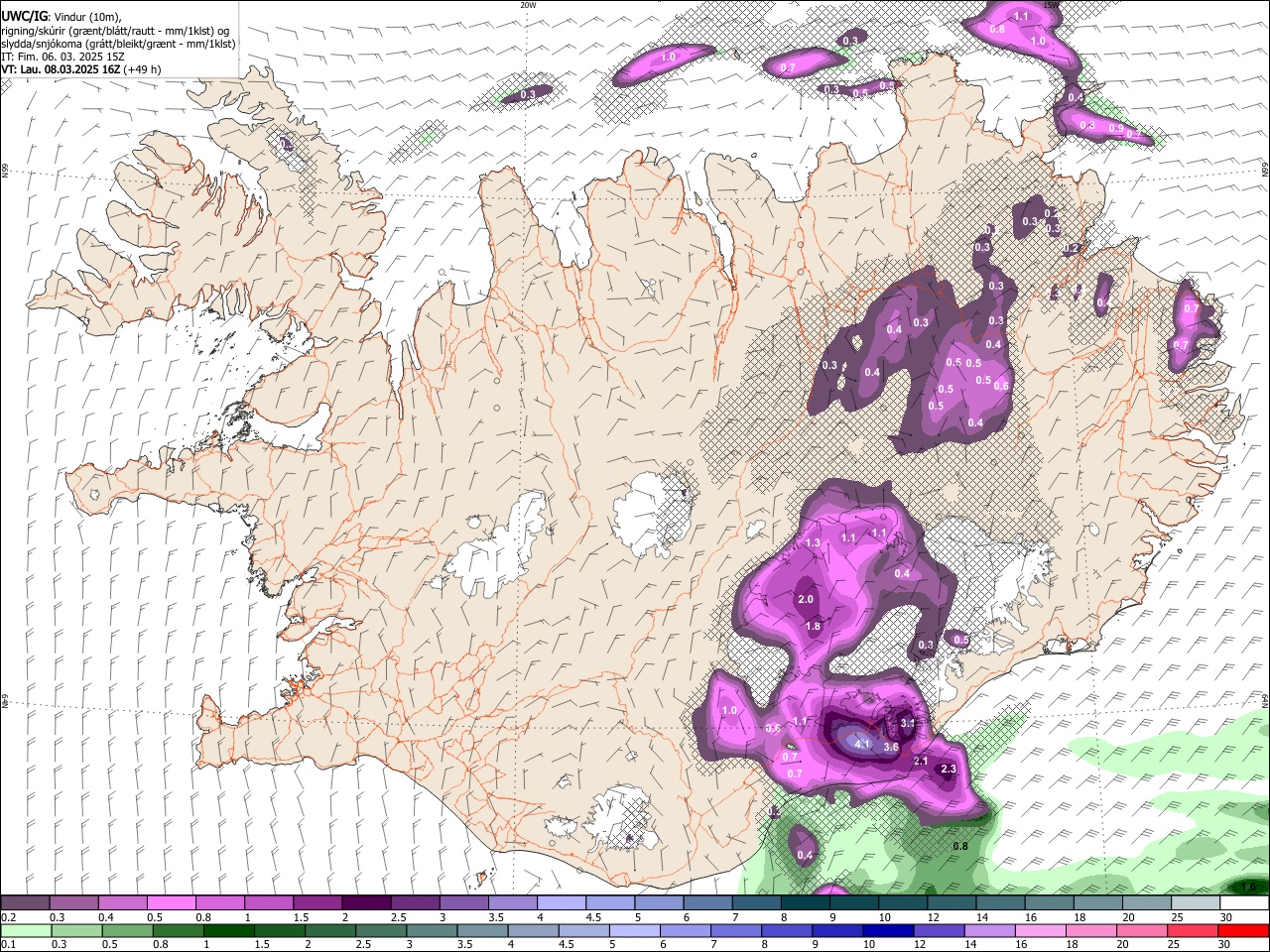
Task: Click the 3.6 snowfall value on the map
Action: [891, 747]
